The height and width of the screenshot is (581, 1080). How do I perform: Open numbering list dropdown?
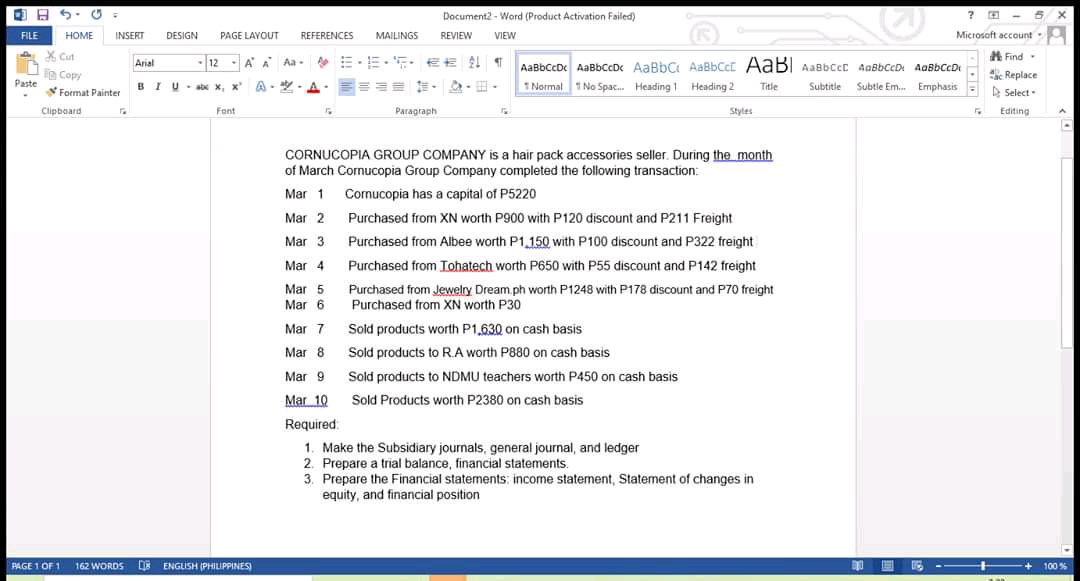[386, 63]
